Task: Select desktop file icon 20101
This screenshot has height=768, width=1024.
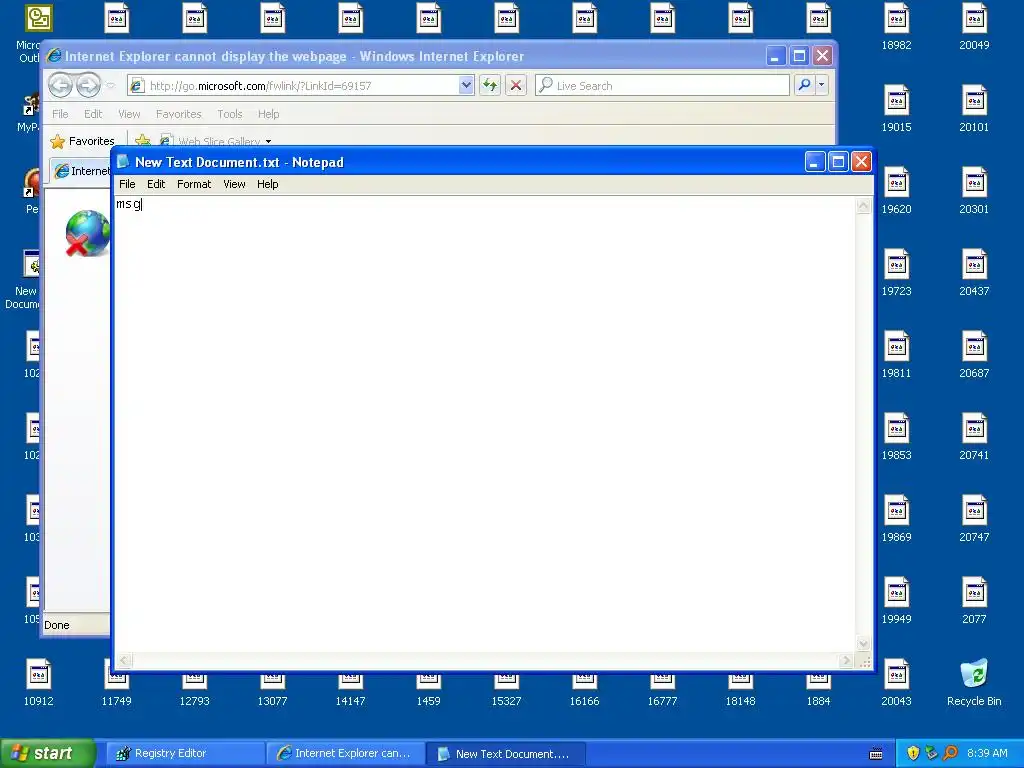Action: click(974, 109)
